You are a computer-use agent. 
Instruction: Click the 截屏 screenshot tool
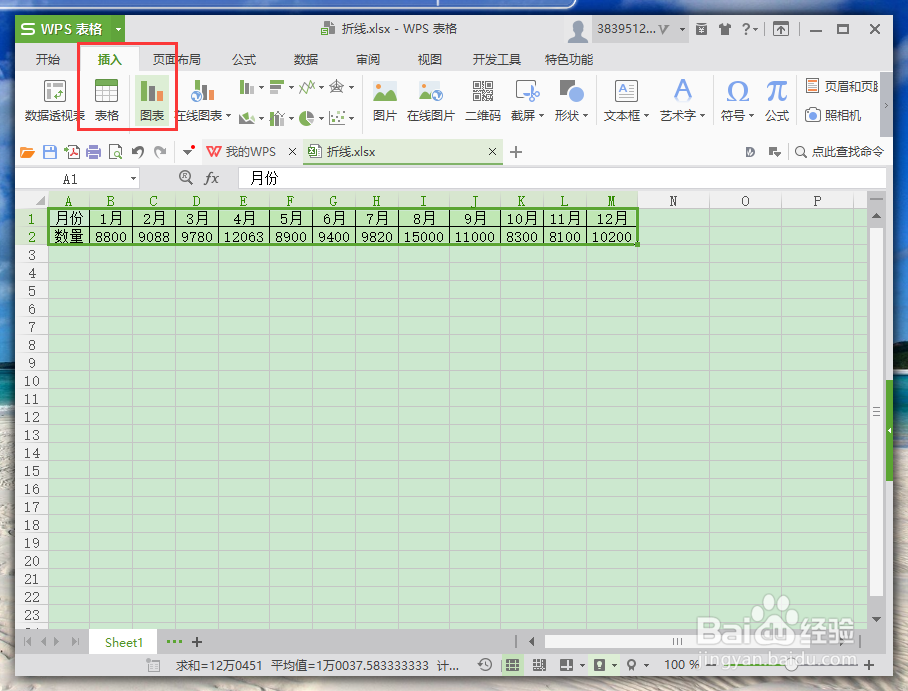[x=527, y=100]
